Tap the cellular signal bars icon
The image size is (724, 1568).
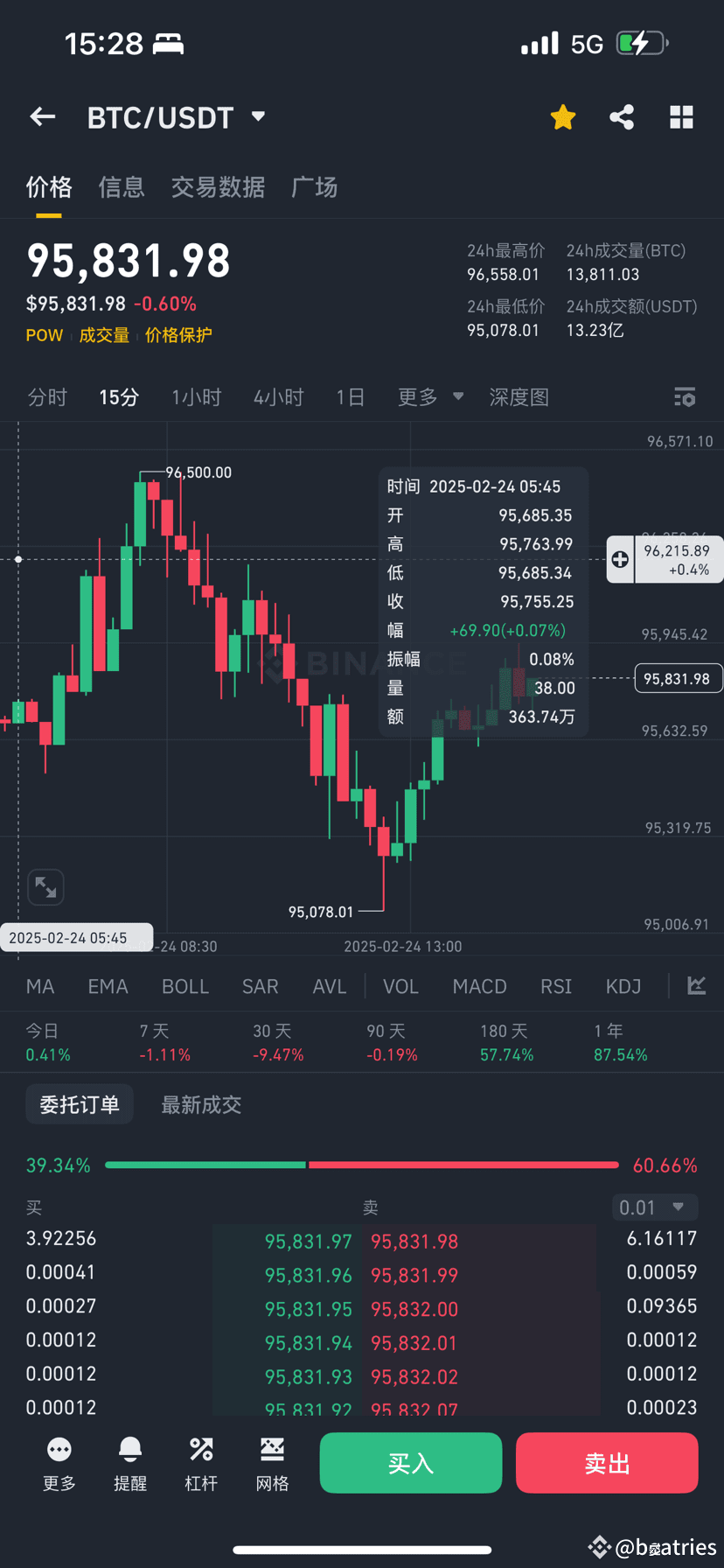[x=540, y=43]
